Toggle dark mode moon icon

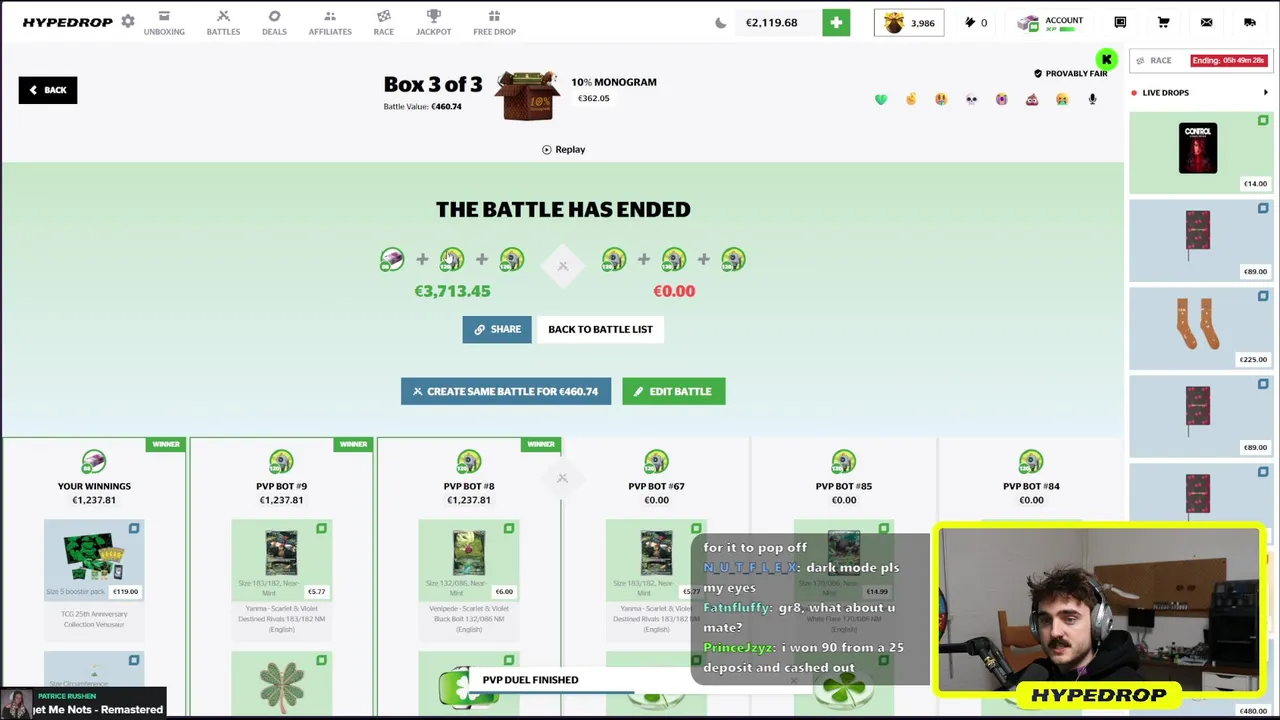pyautogui.click(x=720, y=23)
